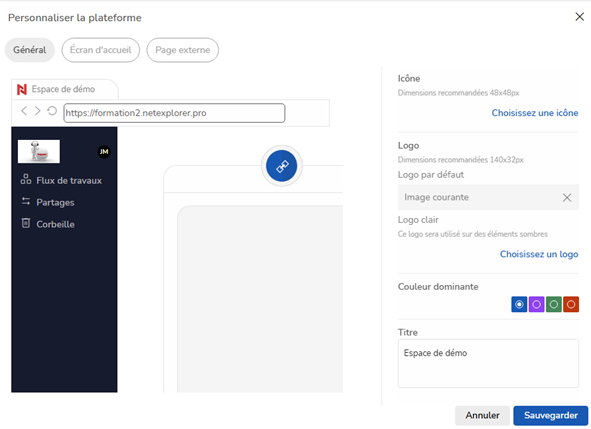Click the browser forward arrow in preview
Screen dimensions: 591x429
(37, 111)
